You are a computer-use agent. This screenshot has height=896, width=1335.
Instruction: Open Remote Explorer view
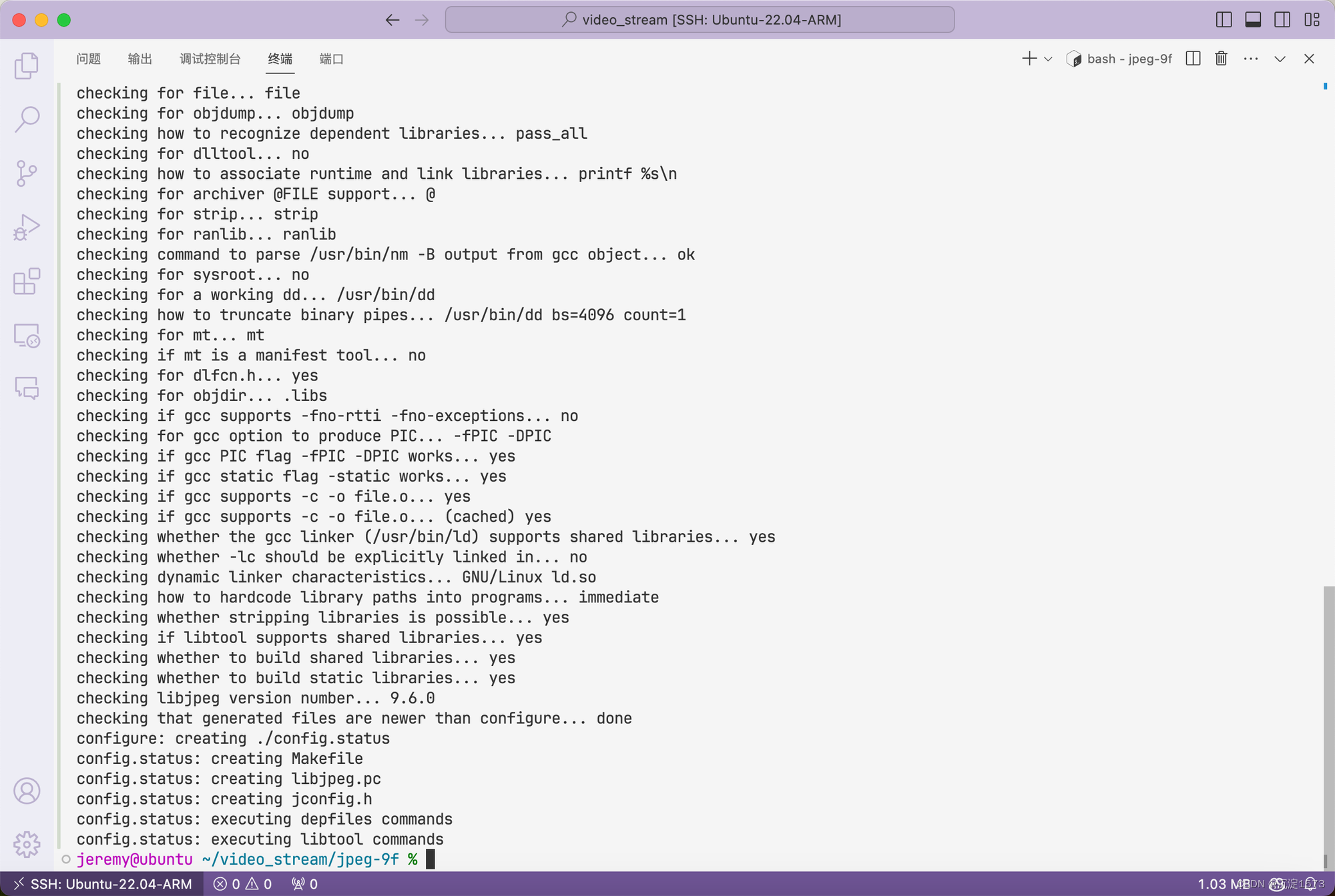27,336
